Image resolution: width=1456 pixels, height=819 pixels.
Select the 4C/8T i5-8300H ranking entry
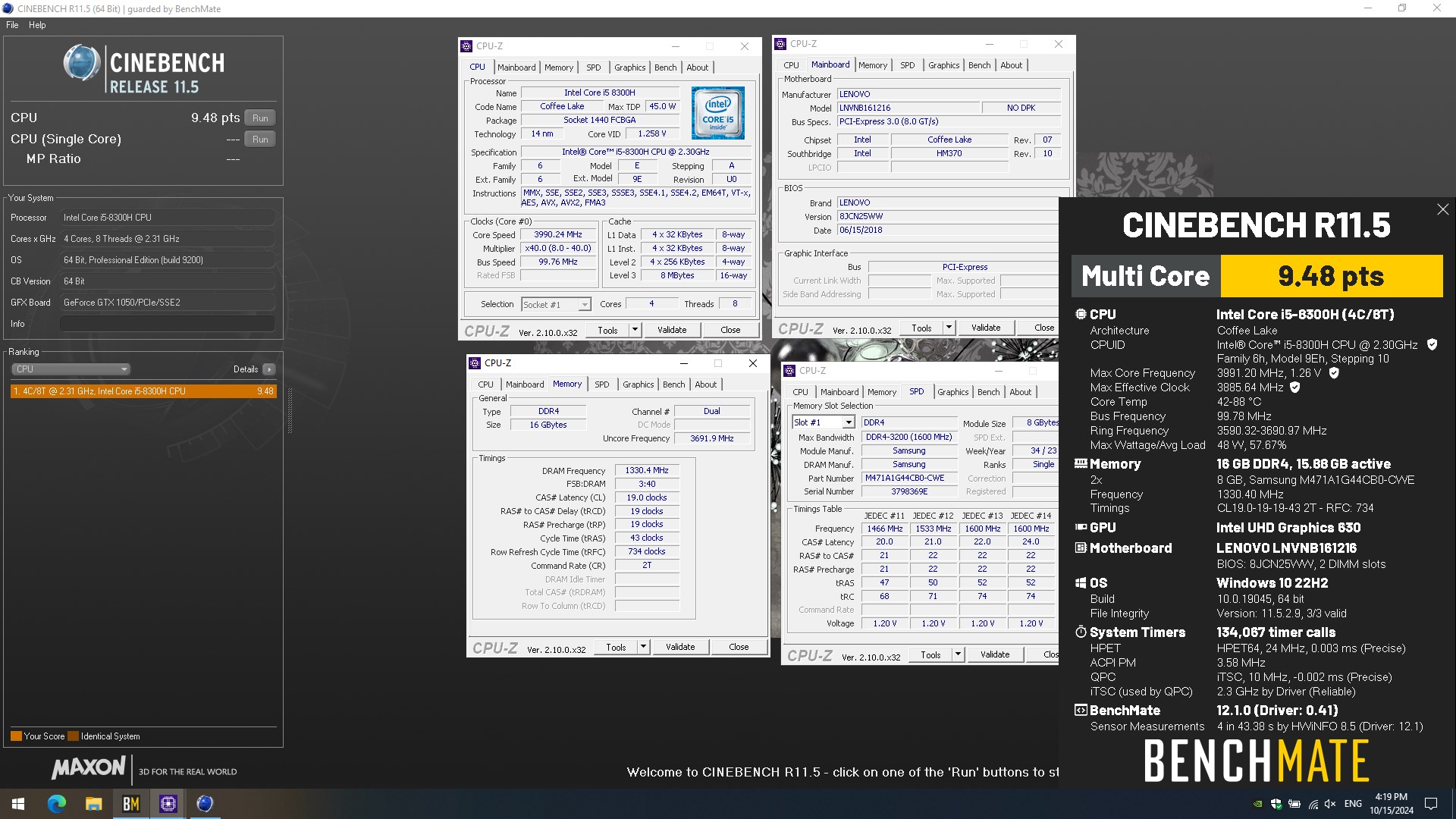click(143, 391)
